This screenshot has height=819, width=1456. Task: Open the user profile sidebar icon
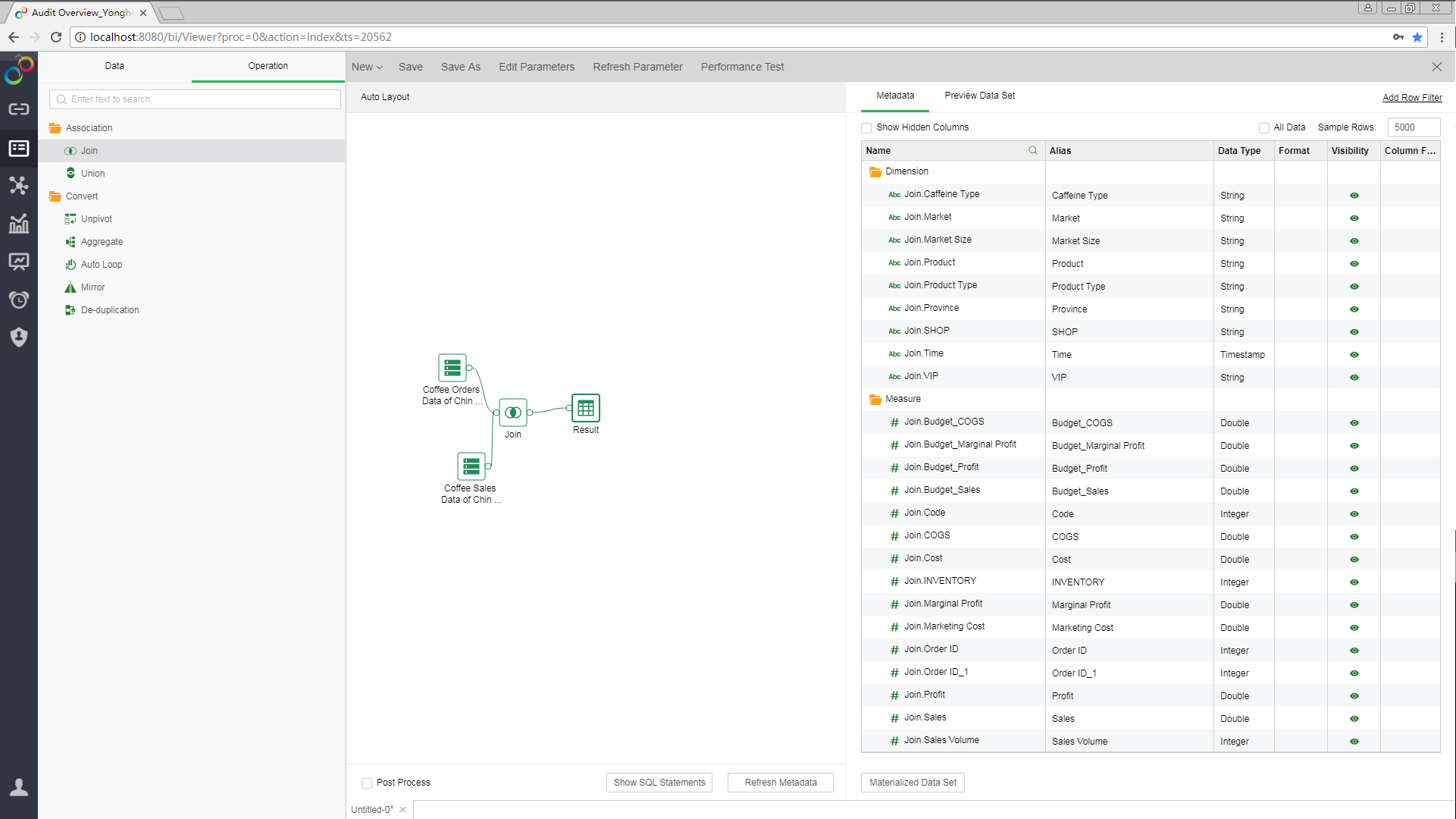coord(19,788)
